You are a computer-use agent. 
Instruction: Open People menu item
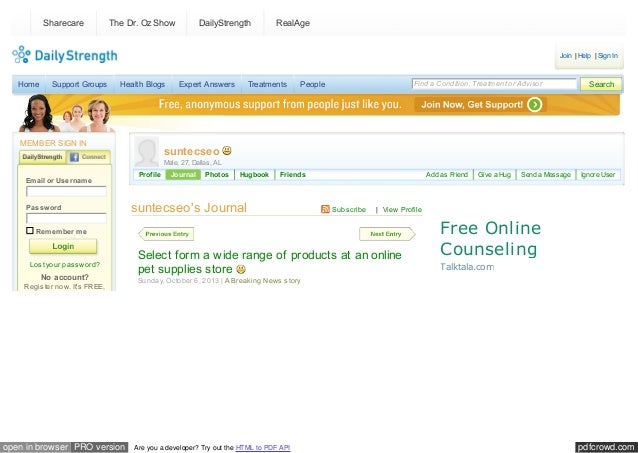(312, 84)
